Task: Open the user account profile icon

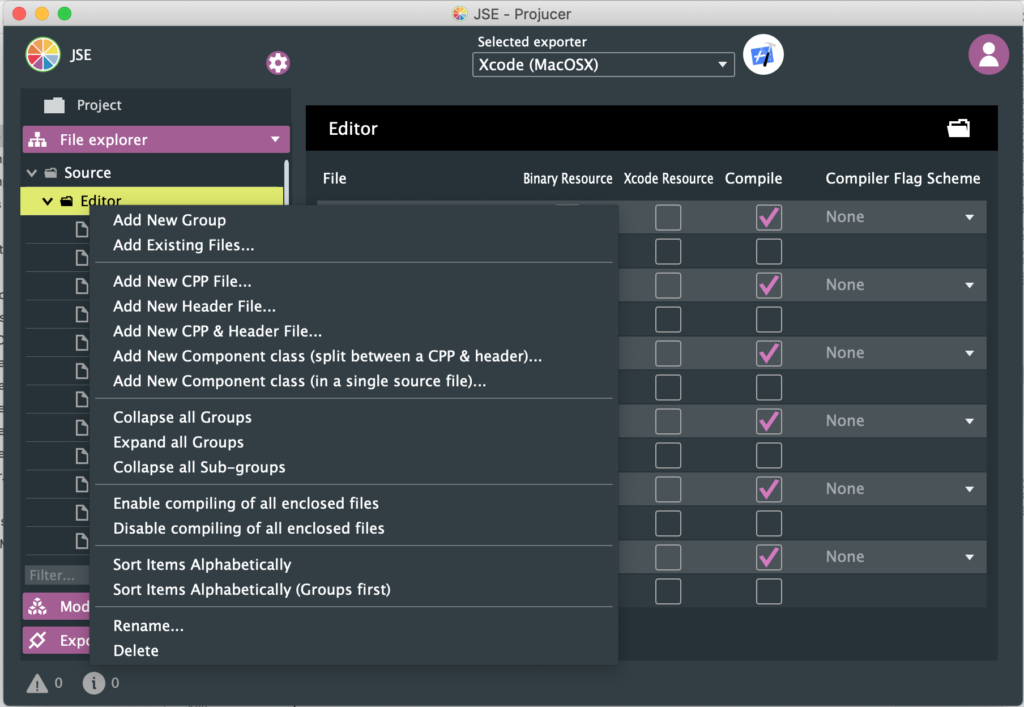Action: click(x=988, y=55)
